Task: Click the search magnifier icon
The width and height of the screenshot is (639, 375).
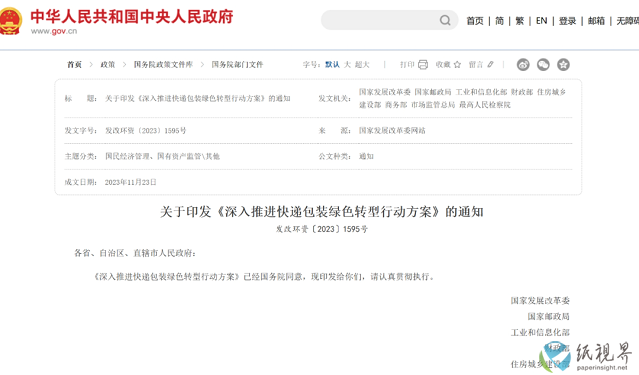Action: 445,20
